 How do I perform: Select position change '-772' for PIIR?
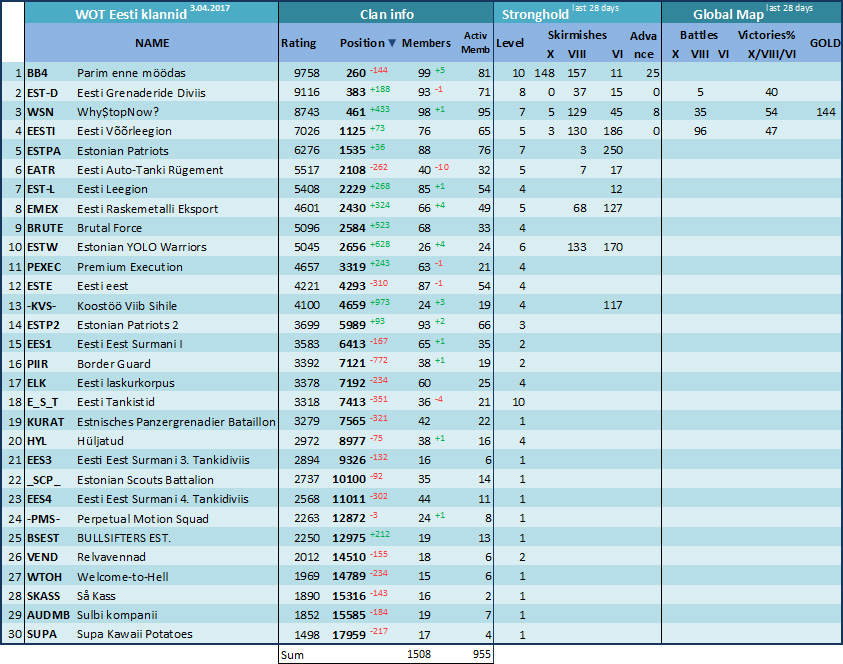(378, 360)
